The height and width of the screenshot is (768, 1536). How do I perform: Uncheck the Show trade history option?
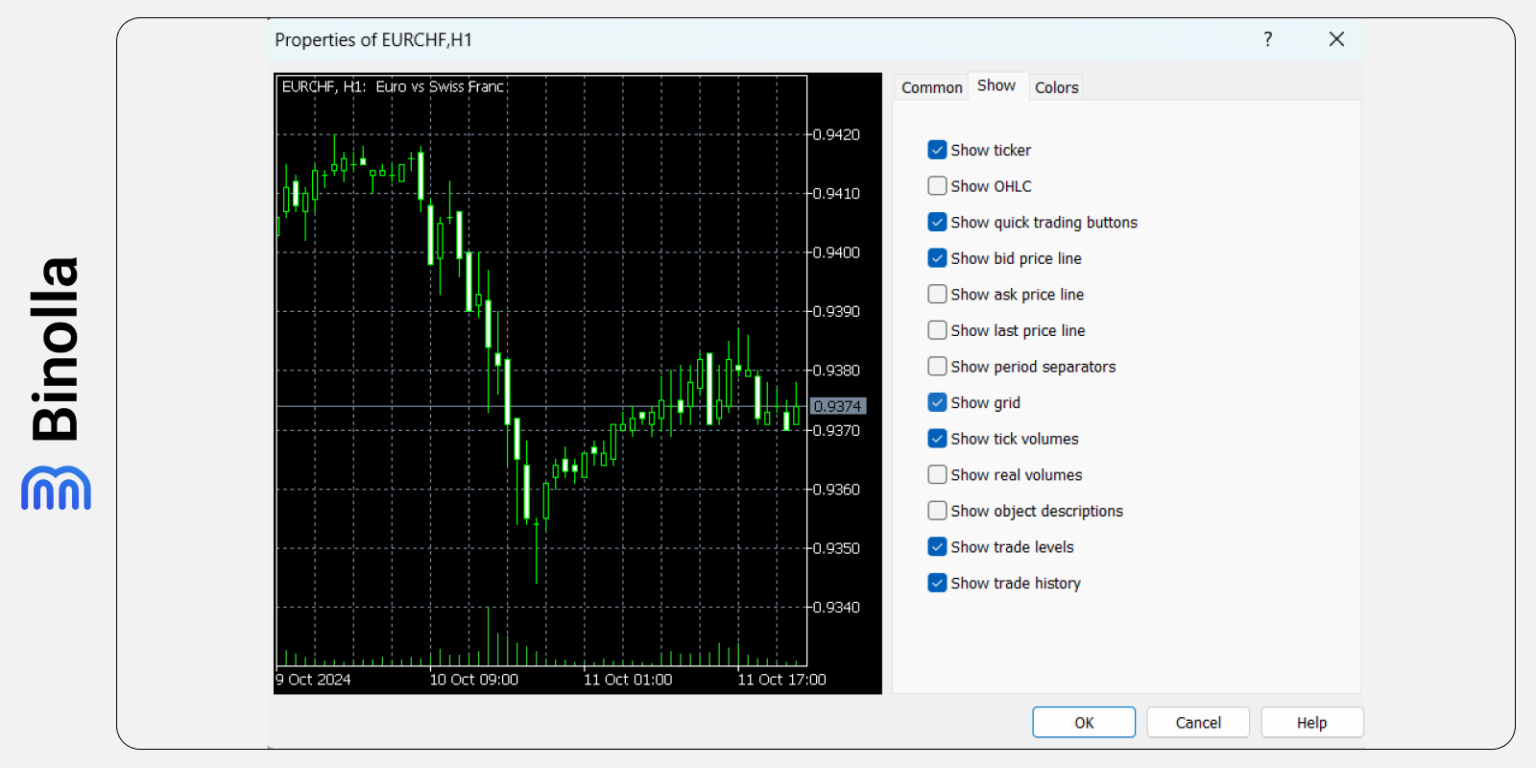coord(937,582)
